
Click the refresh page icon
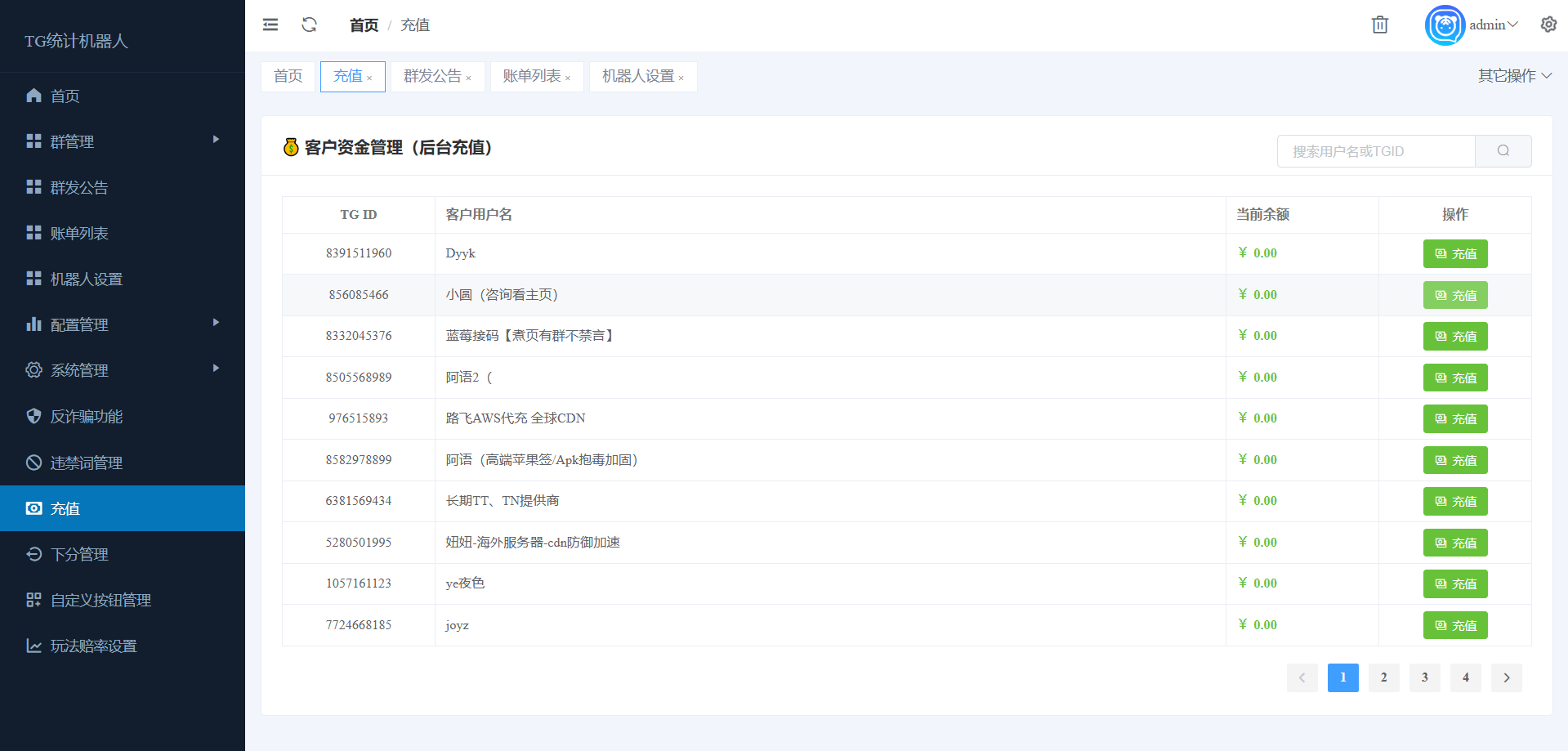(x=309, y=25)
